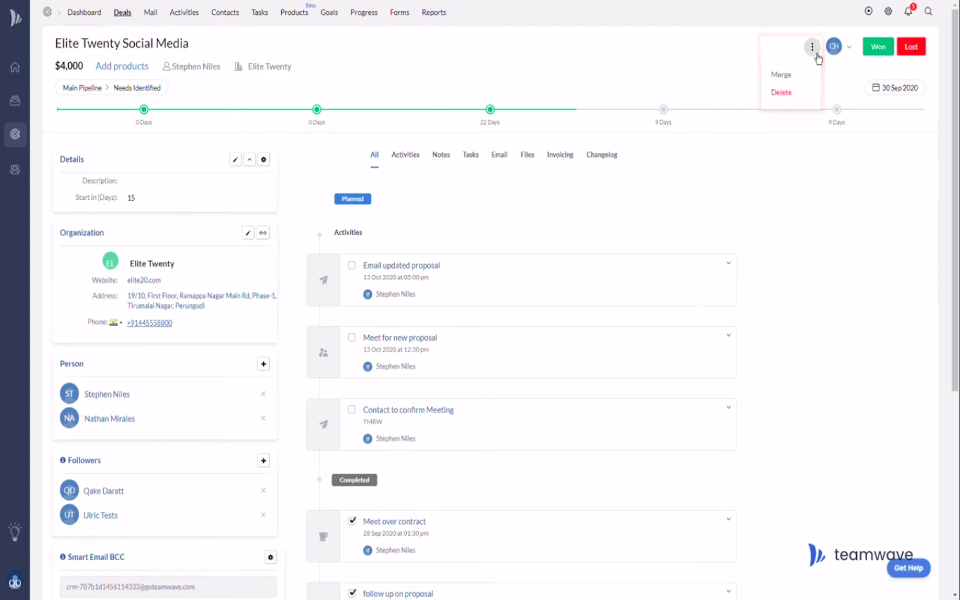Click the phone number +91445558800

149,323
